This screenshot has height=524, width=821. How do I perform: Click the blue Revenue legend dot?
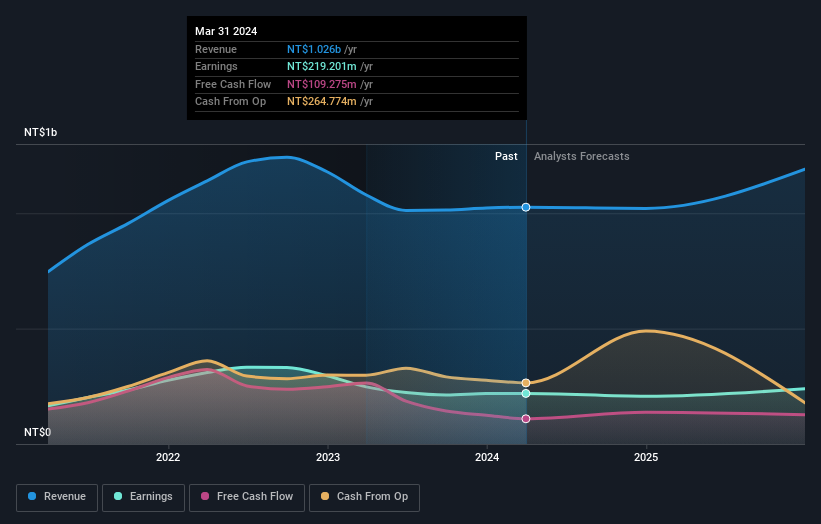(x=32, y=496)
